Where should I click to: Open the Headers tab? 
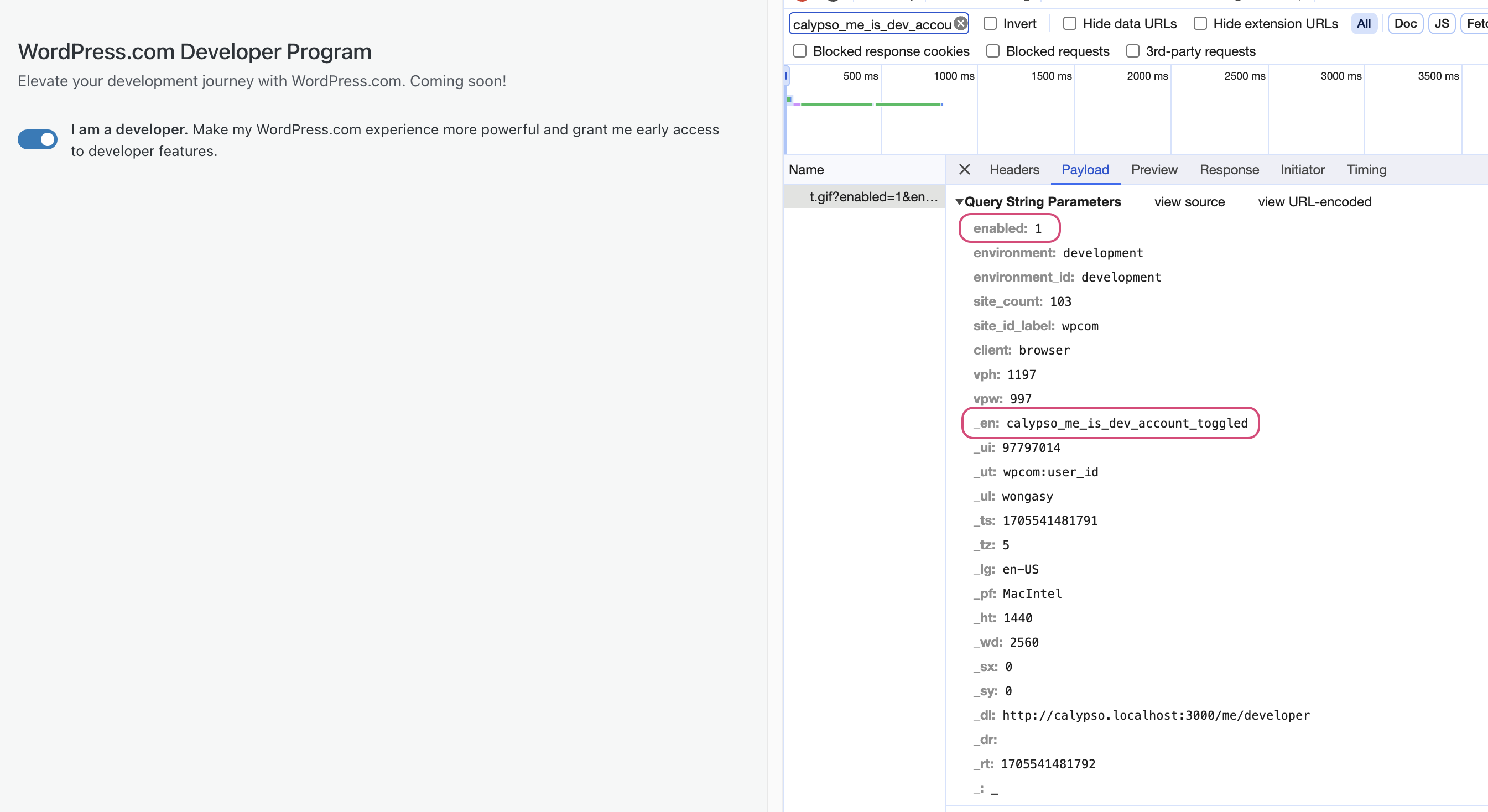pyautogui.click(x=1014, y=169)
